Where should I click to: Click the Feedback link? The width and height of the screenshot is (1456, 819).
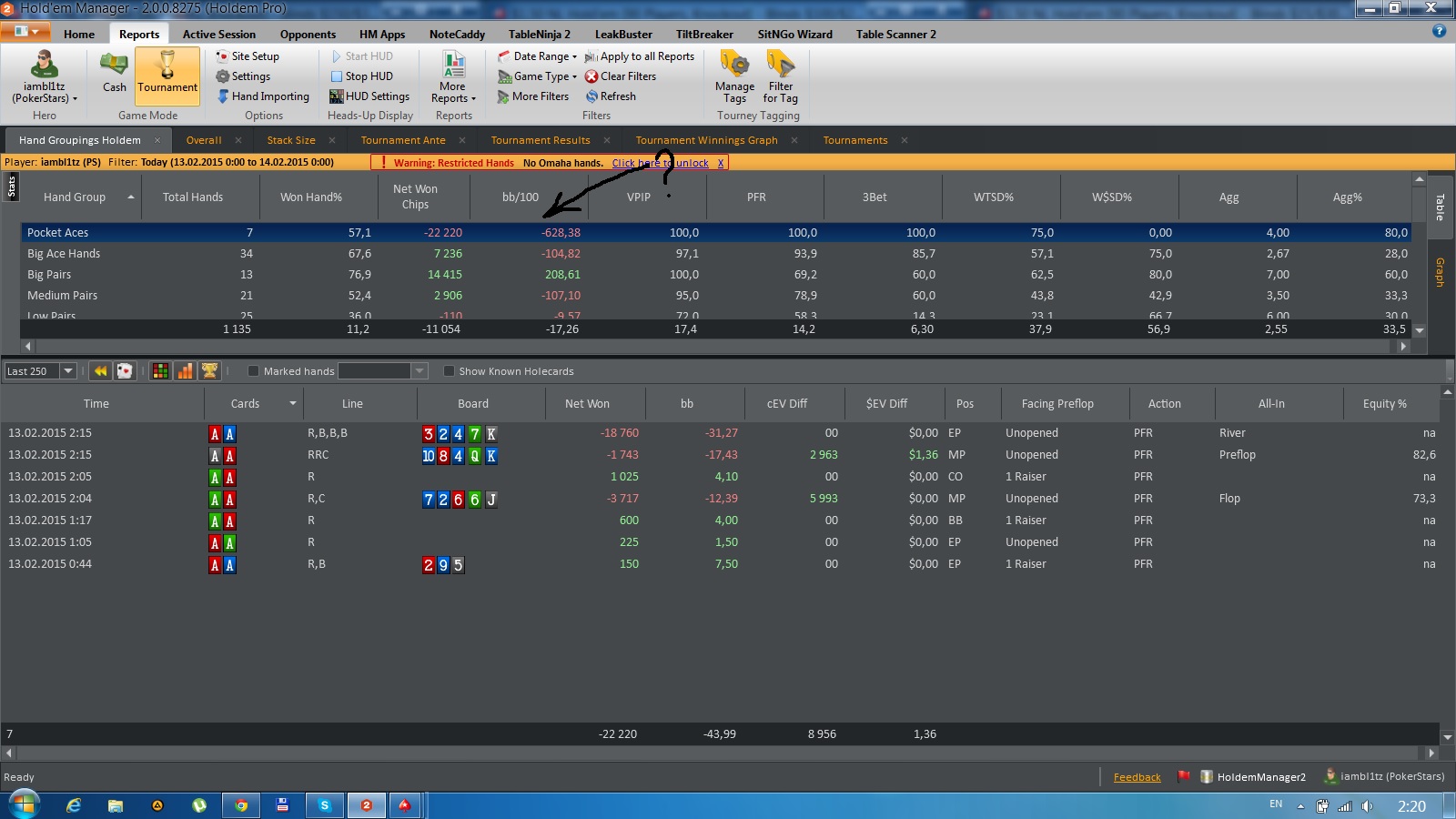pos(1137,777)
